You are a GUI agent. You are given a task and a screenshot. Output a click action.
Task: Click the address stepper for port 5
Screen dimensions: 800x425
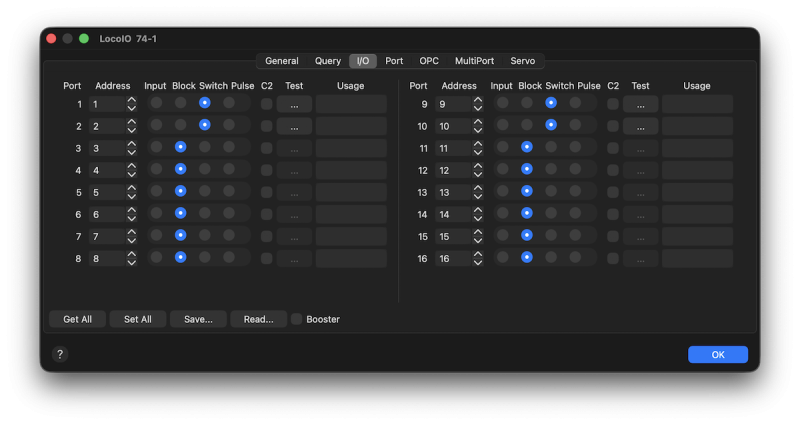132,192
